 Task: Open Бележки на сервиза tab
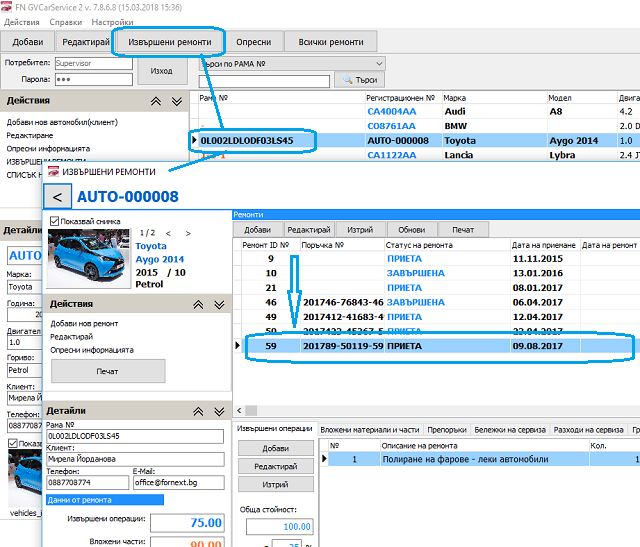click(510, 430)
